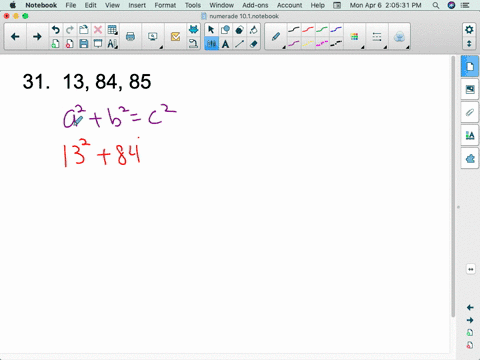The height and width of the screenshot is (360, 480).
Task: Open the document camera tool
Action: tap(193, 44)
